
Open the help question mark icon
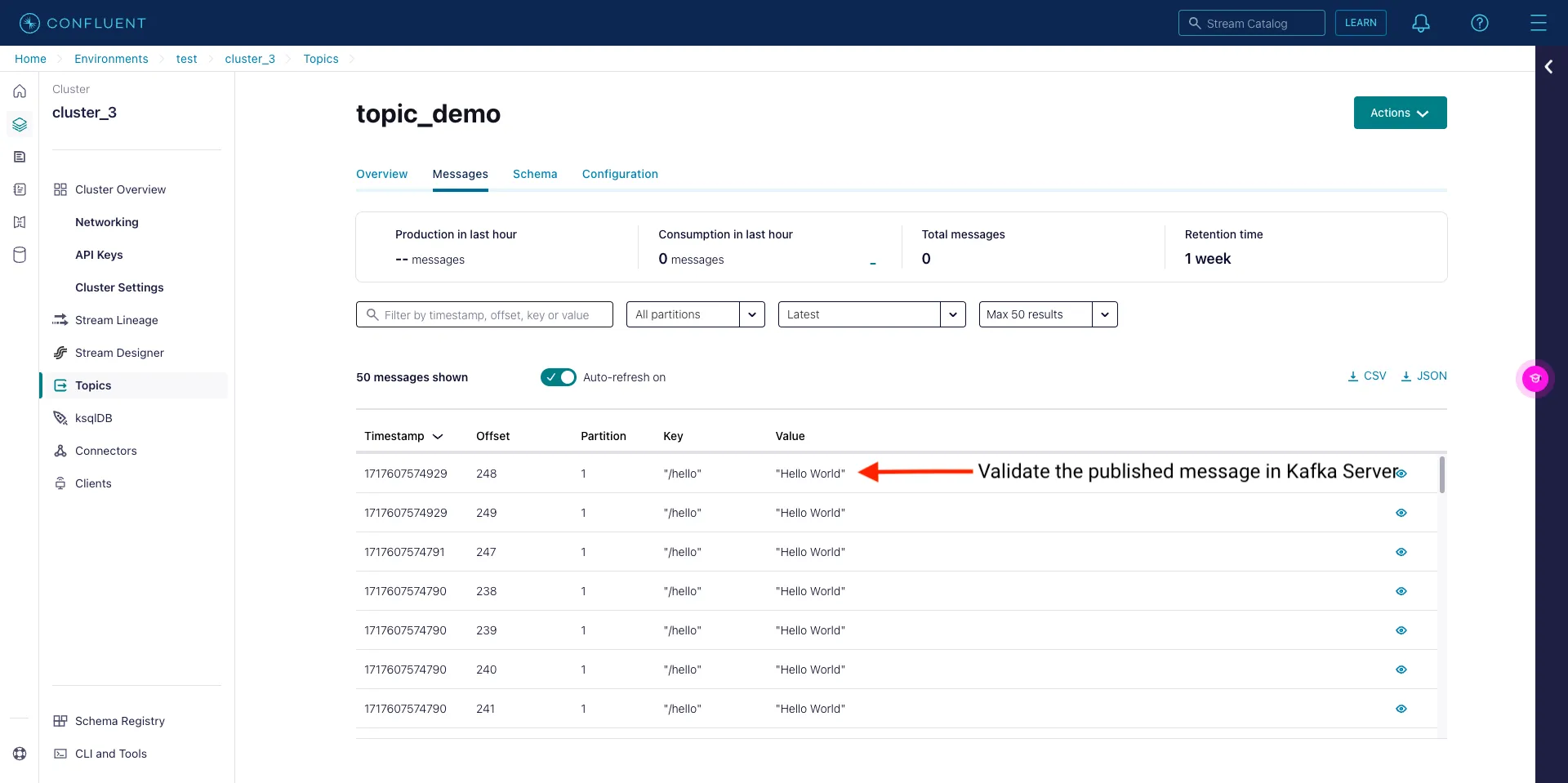coord(1480,23)
